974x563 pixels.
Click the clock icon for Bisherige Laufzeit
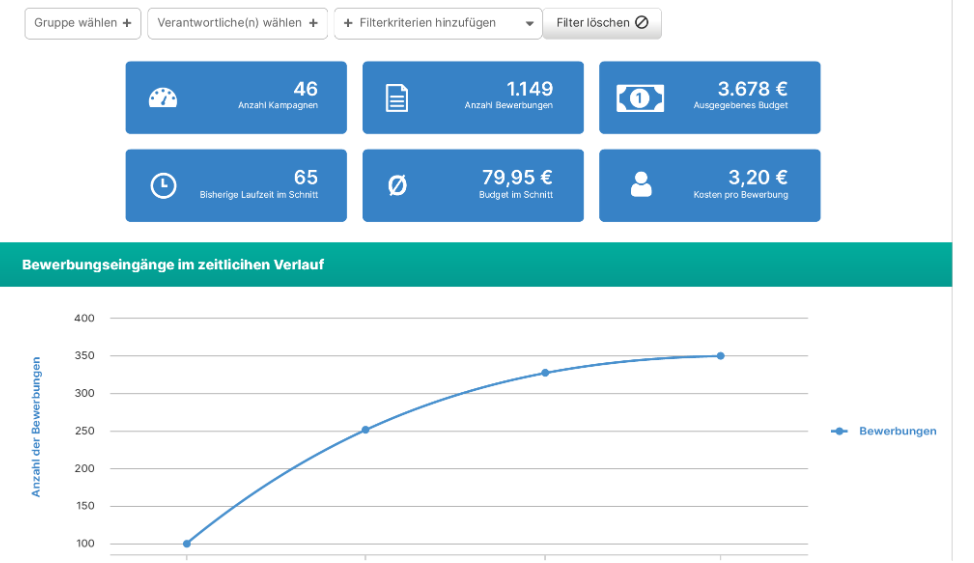pyautogui.click(x=163, y=185)
